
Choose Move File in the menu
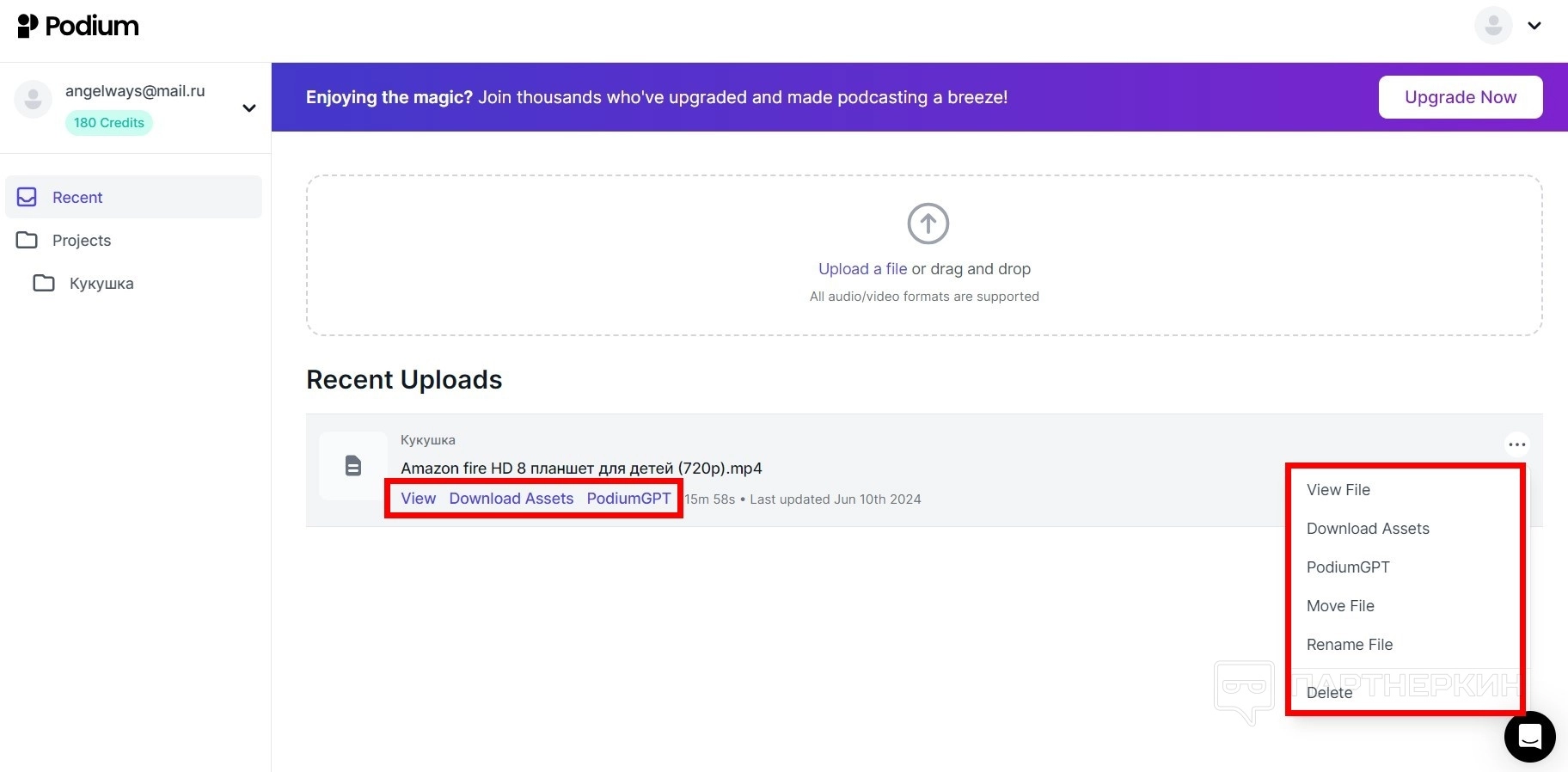(x=1340, y=606)
